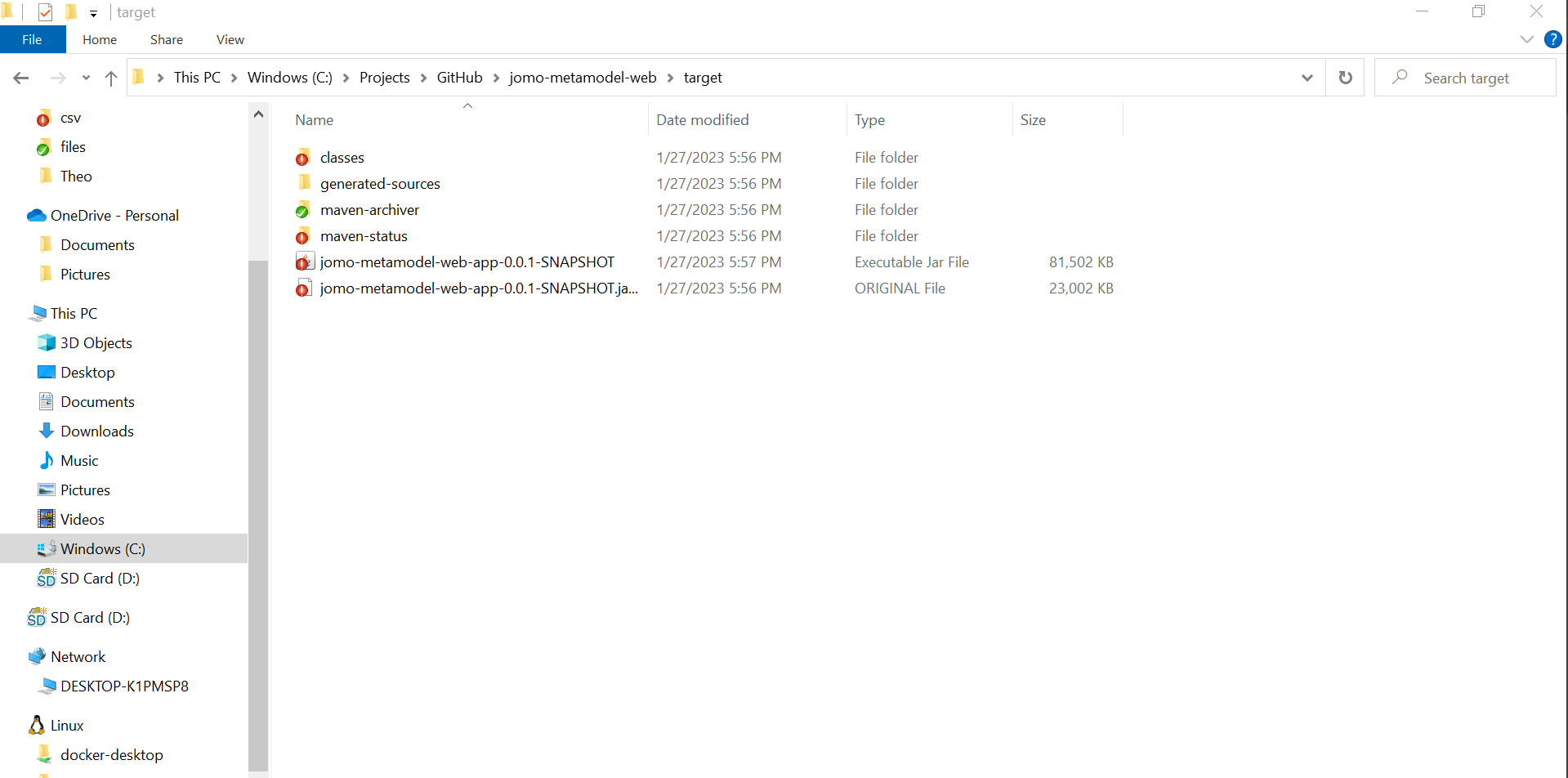Select the maven-archiver folder icon
This screenshot has height=778, width=1568.
click(303, 210)
